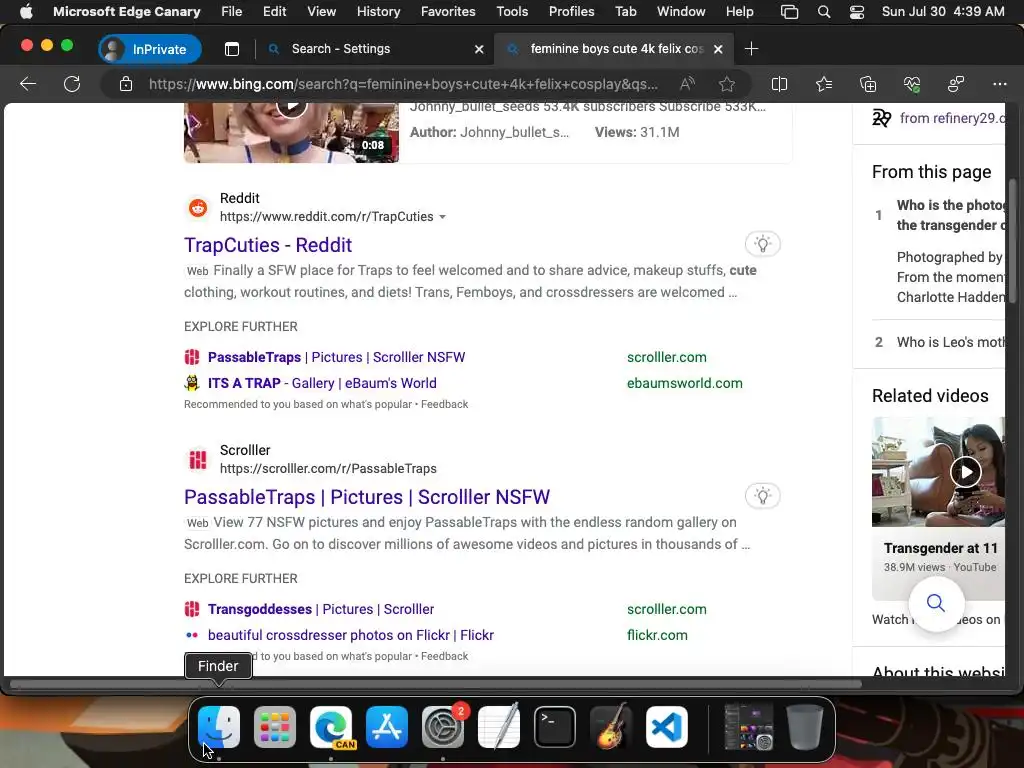The height and width of the screenshot is (768, 1024).
Task: Open the Edit menu
Action: 274,11
